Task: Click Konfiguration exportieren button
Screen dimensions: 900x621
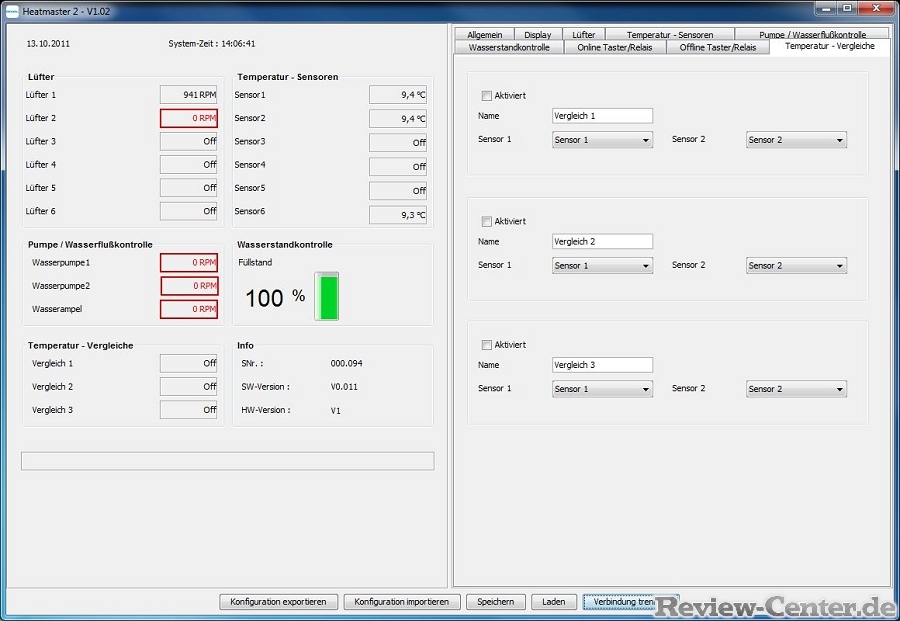Action: coord(278,601)
